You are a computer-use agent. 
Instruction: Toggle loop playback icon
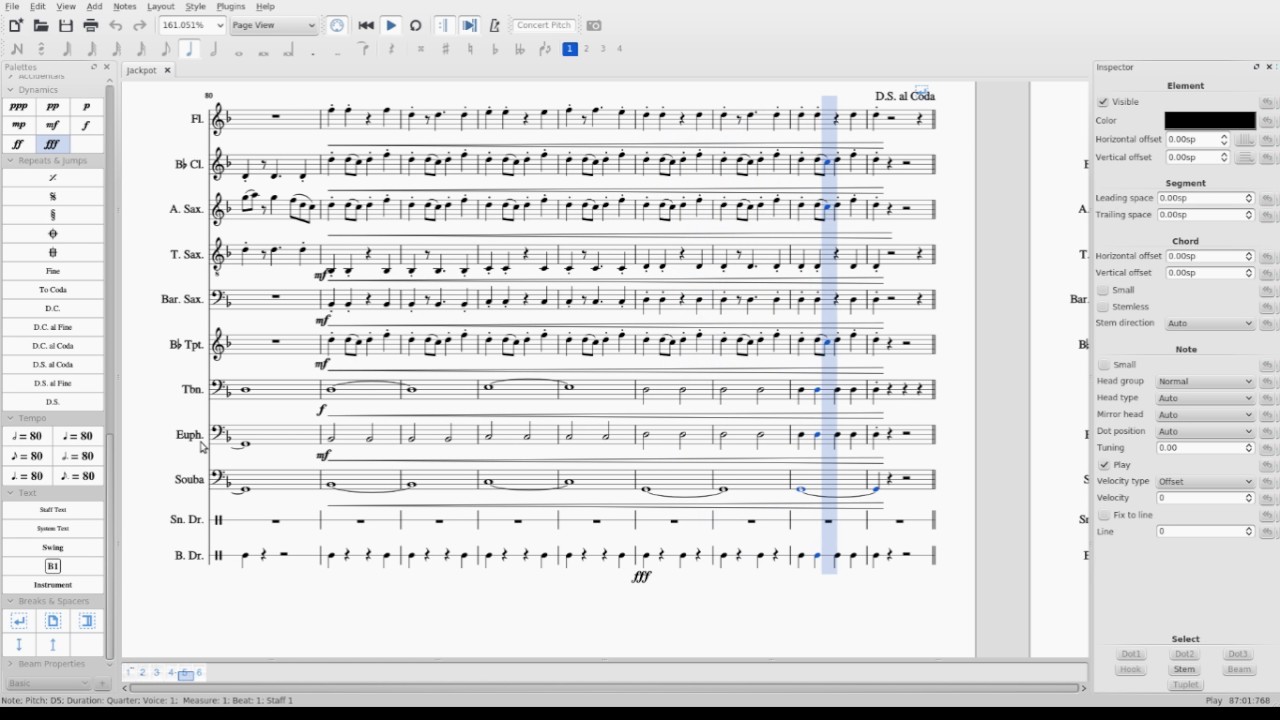[416, 25]
